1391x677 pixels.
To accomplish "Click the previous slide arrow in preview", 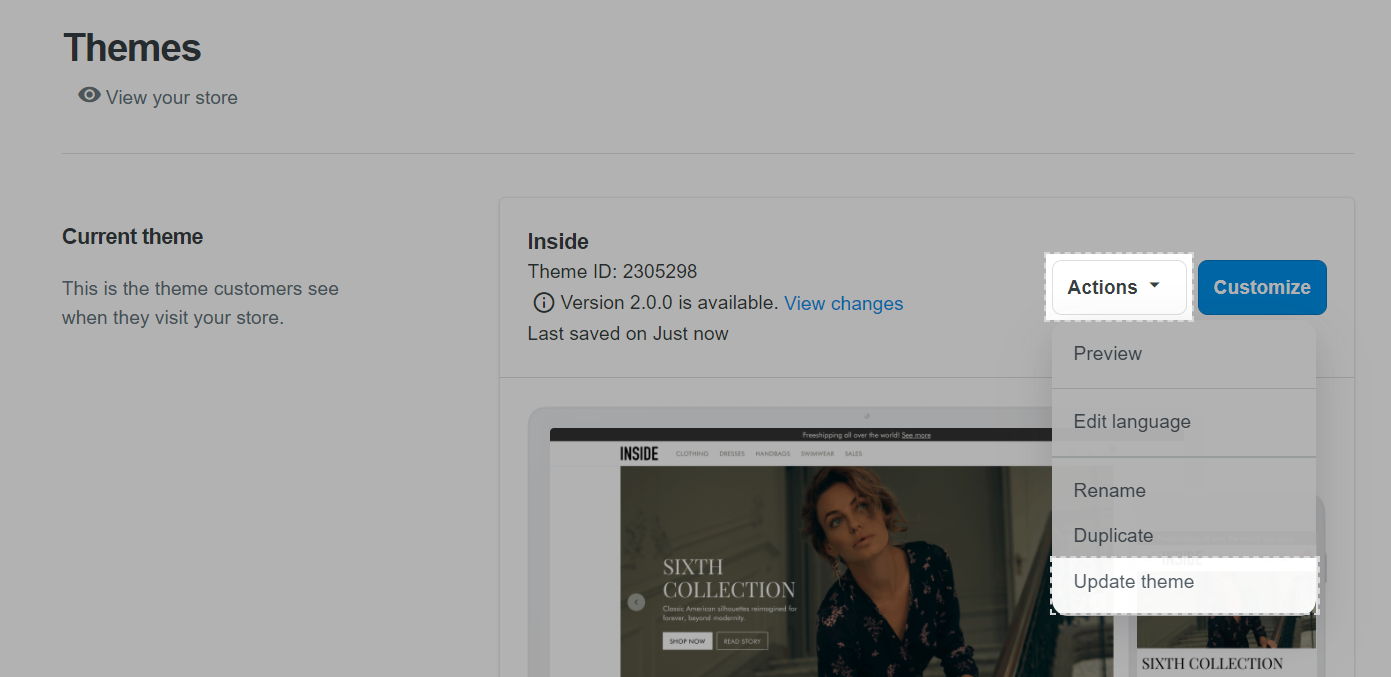I will click(x=636, y=602).
